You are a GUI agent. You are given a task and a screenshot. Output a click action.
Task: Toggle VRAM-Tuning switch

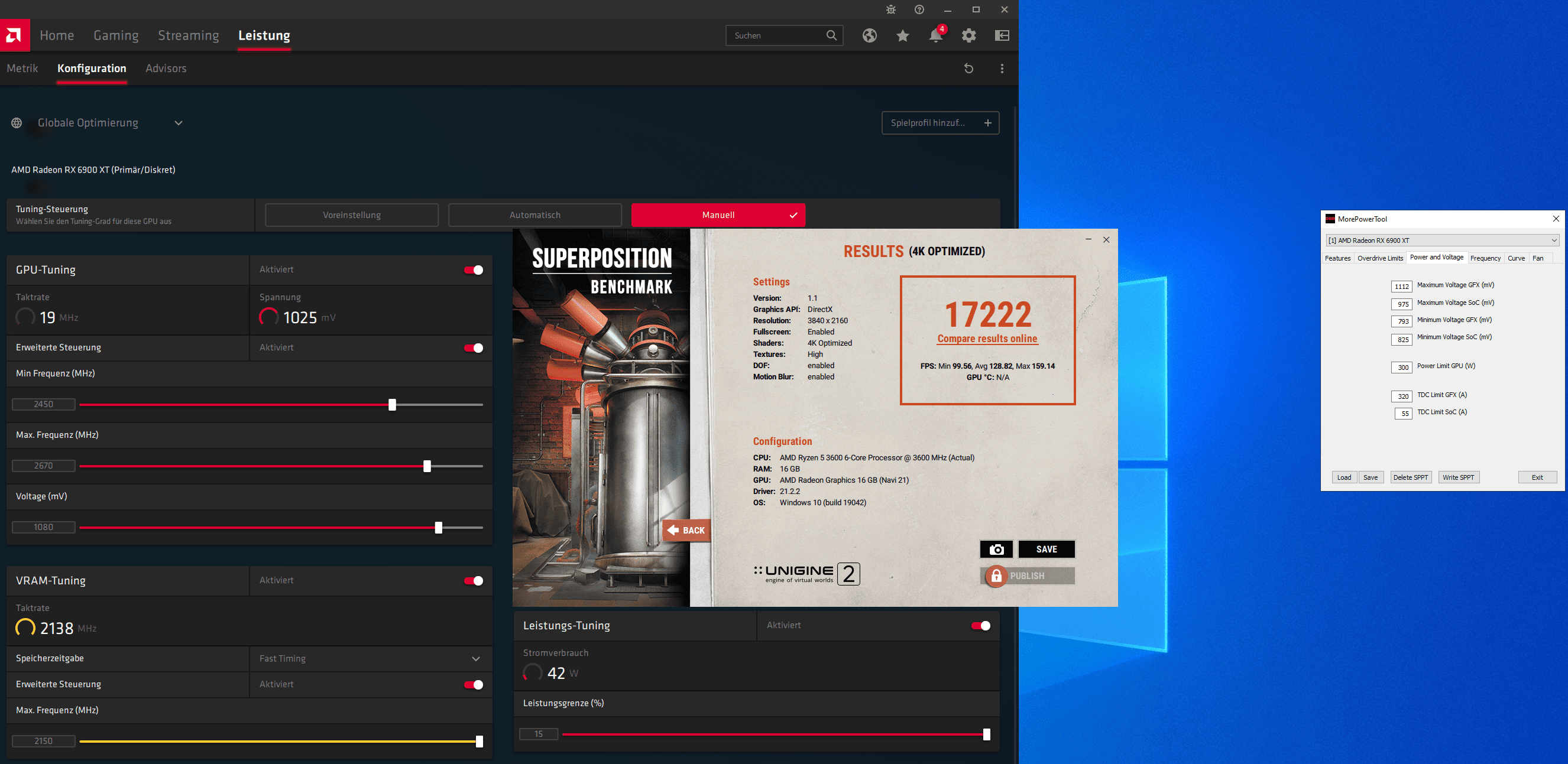[x=474, y=581]
